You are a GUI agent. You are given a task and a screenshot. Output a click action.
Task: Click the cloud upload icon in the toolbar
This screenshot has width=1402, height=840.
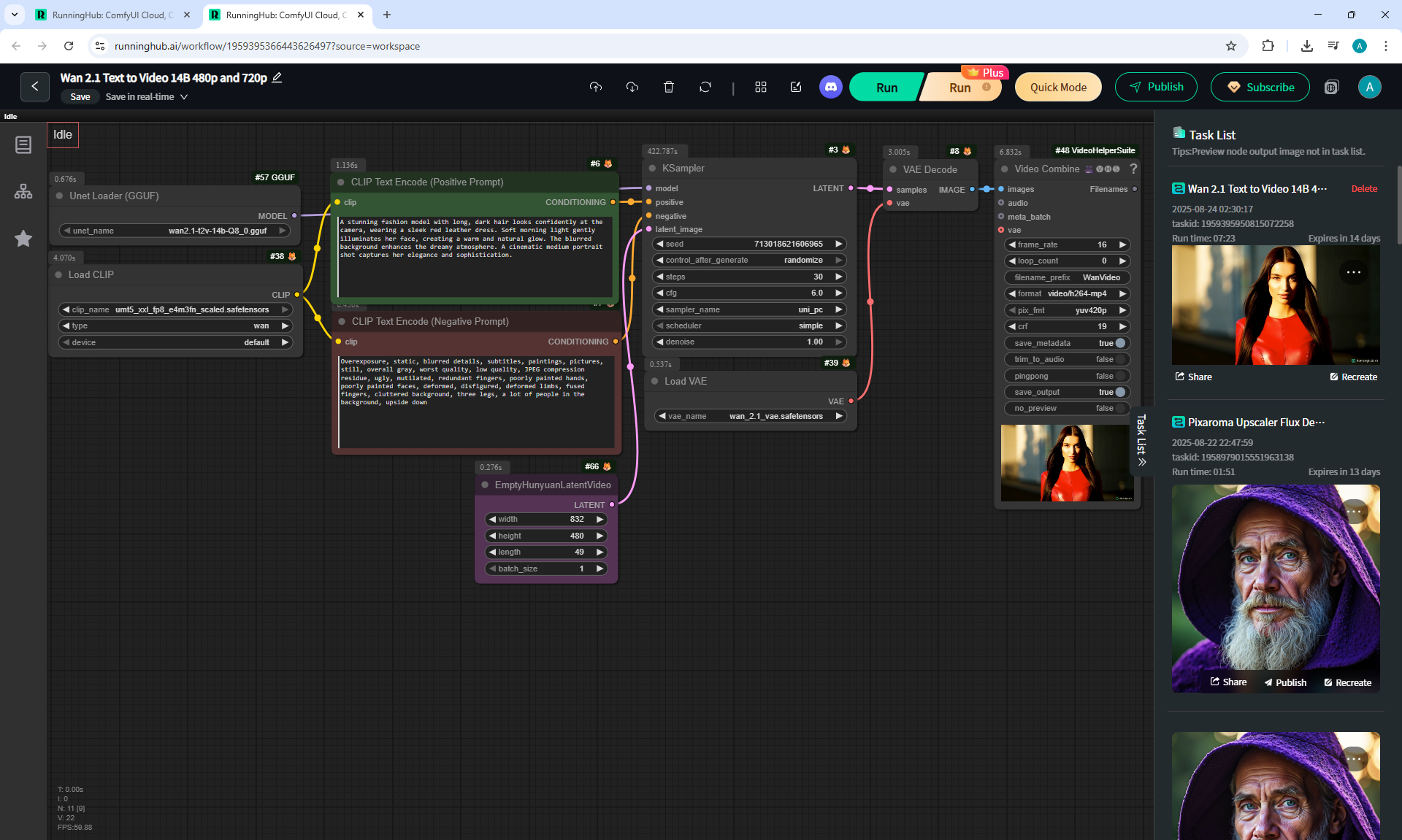tap(596, 87)
